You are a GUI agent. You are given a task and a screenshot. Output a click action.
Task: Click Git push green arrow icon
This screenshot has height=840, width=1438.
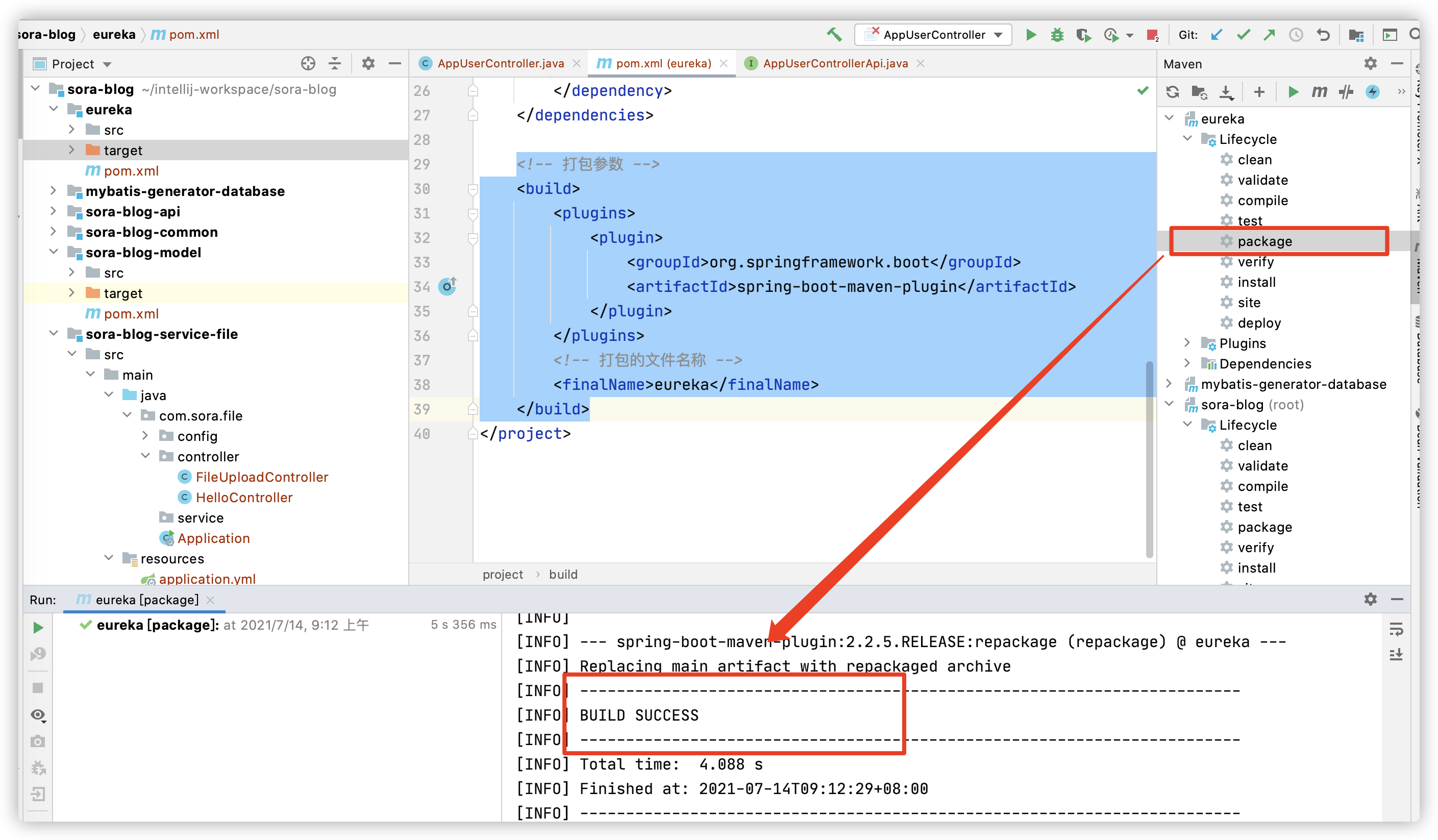1269,35
